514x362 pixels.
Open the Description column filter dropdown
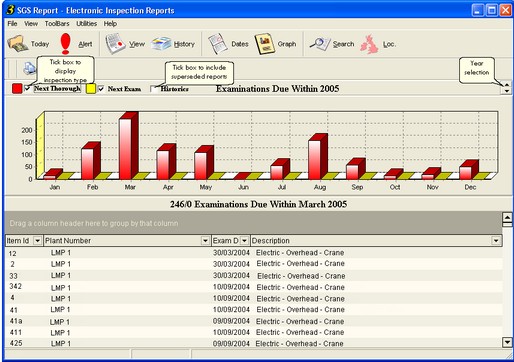tap(496, 241)
